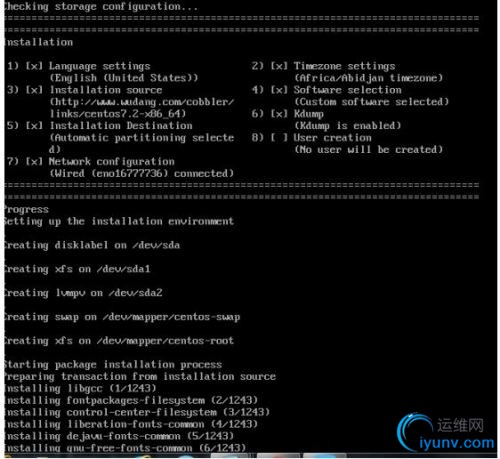Click 'Creating disklabel on /dev/sda' line
Screen dimensions: 500x459
(92, 245)
